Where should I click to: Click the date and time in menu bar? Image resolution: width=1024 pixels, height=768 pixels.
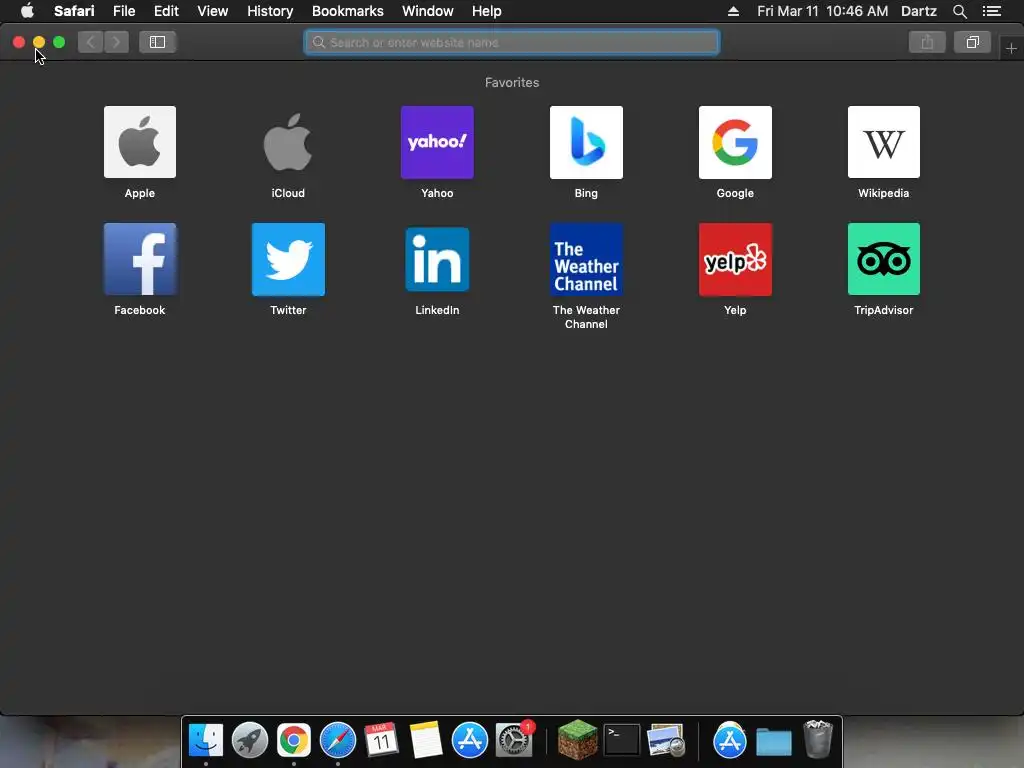[822, 11]
